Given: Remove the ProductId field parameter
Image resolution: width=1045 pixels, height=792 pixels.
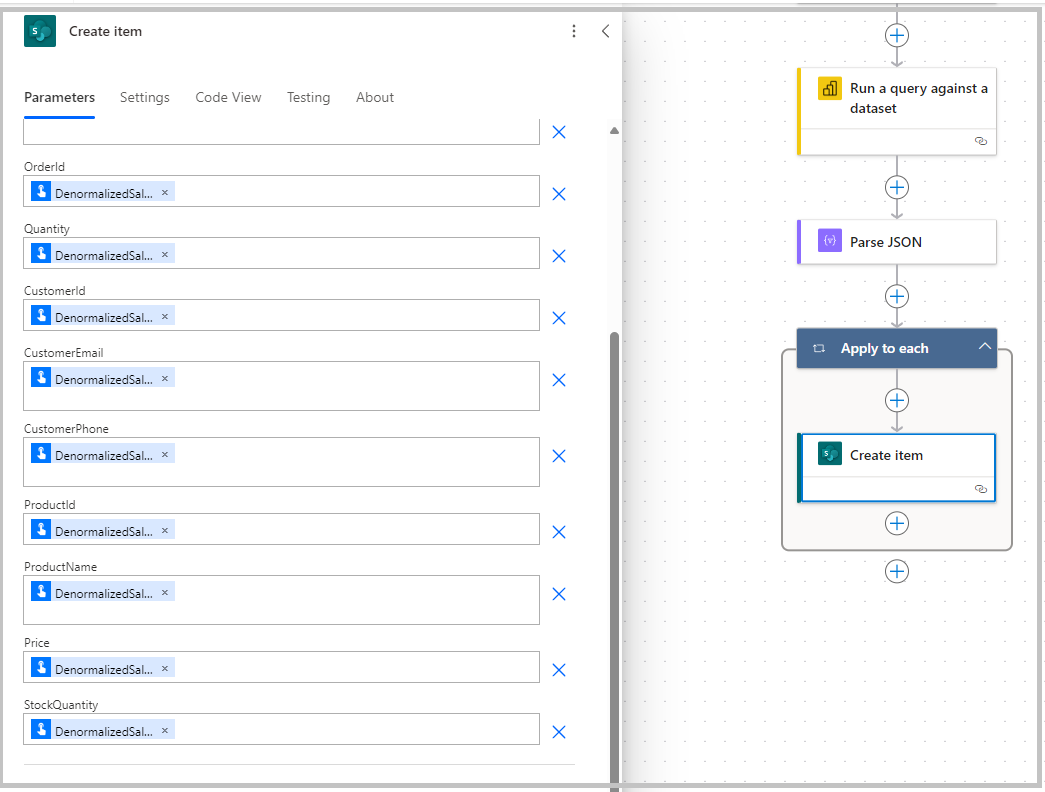Looking at the screenshot, I should pos(559,532).
